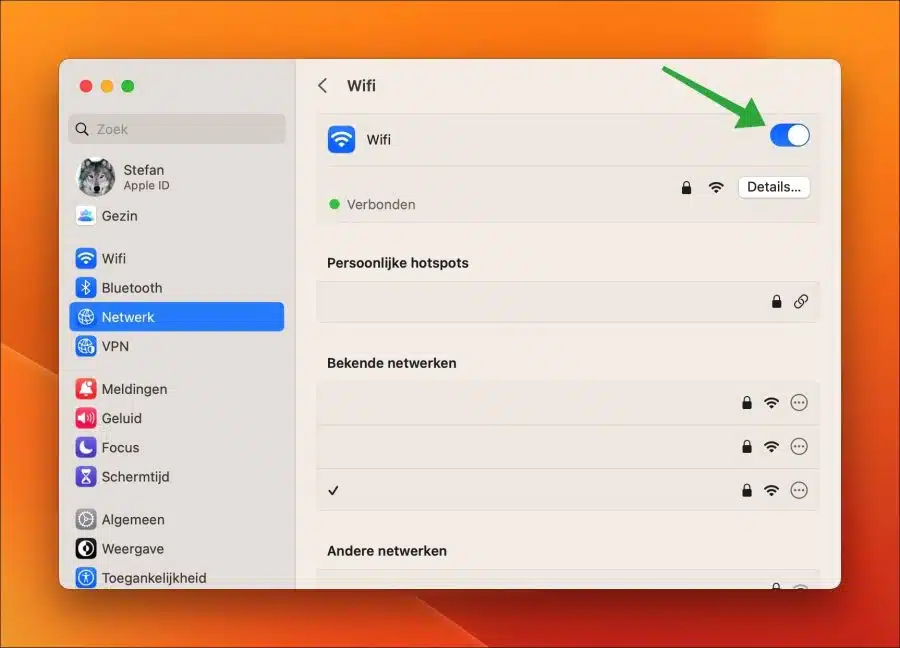
Task: Click the magnifying glass search icon
Action: click(82, 129)
